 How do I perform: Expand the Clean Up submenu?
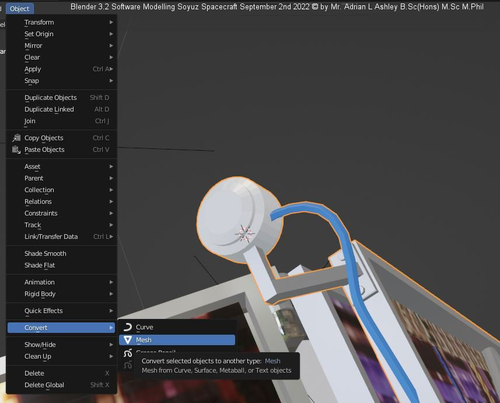click(x=61, y=356)
